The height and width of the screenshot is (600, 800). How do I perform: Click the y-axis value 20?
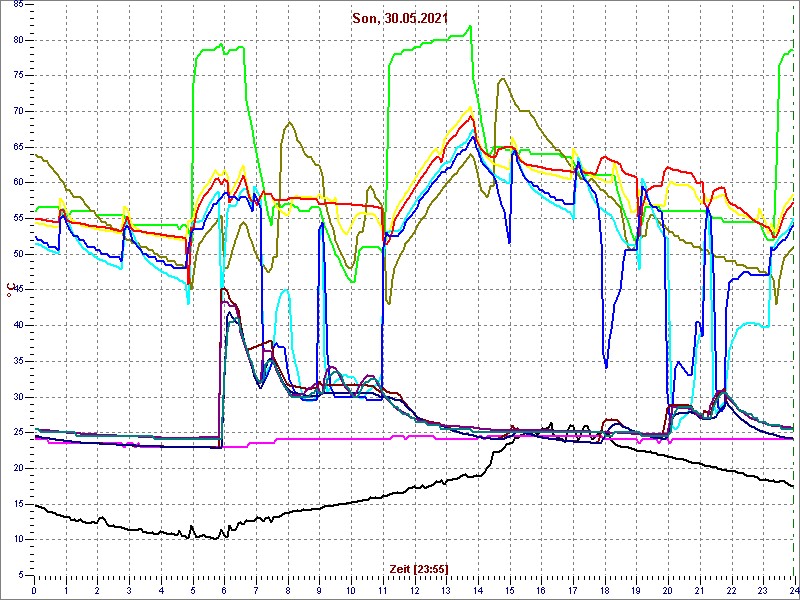click(18, 468)
